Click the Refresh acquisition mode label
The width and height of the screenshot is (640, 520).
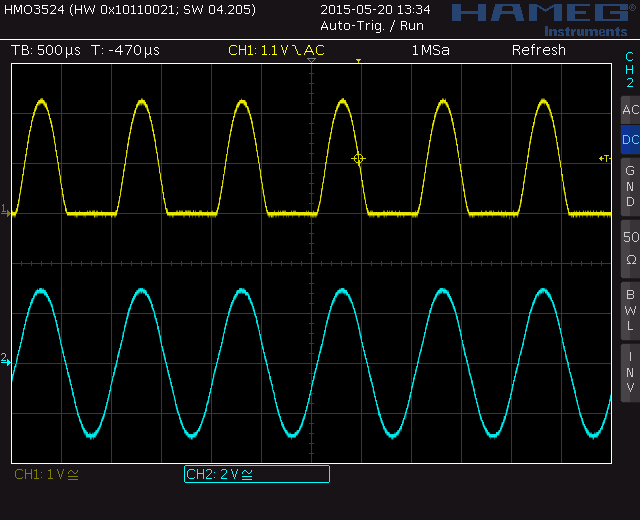[x=538, y=50]
